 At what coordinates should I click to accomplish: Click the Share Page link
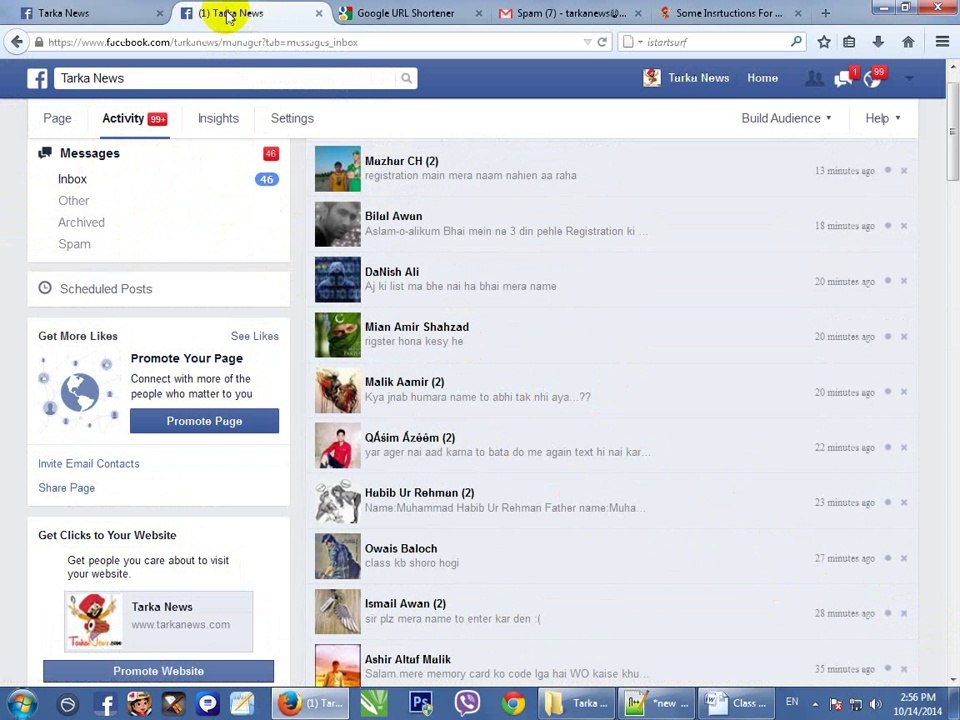tap(66, 487)
